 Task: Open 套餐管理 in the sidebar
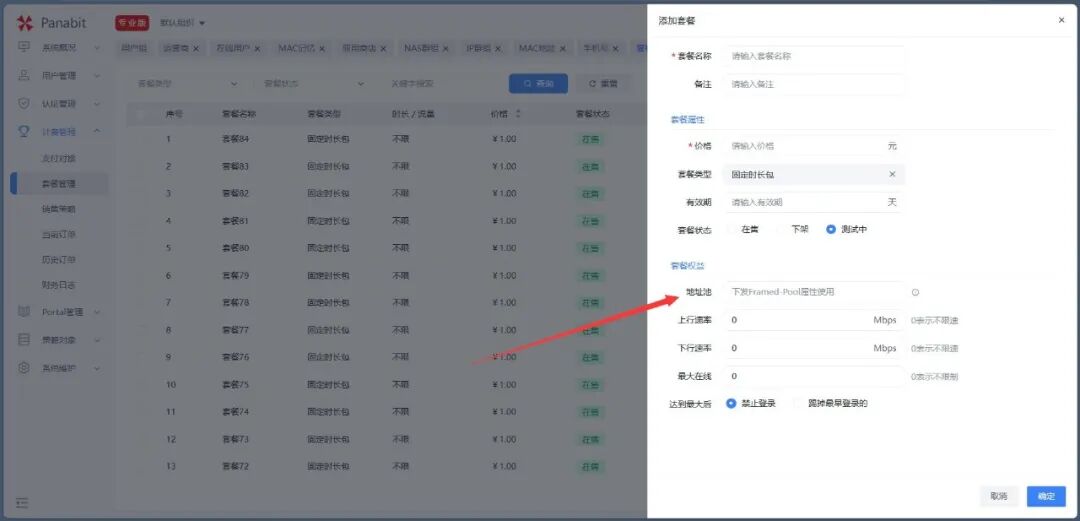point(59,184)
